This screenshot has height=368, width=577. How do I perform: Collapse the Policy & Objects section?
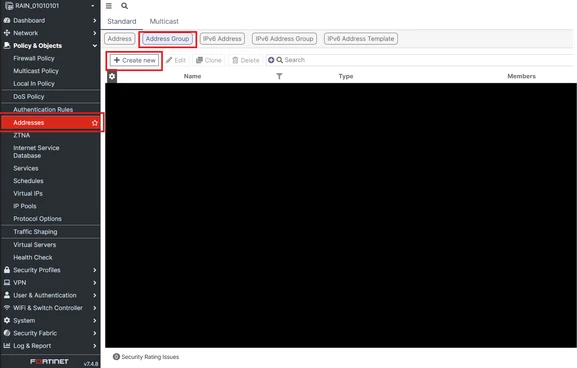[95, 46]
